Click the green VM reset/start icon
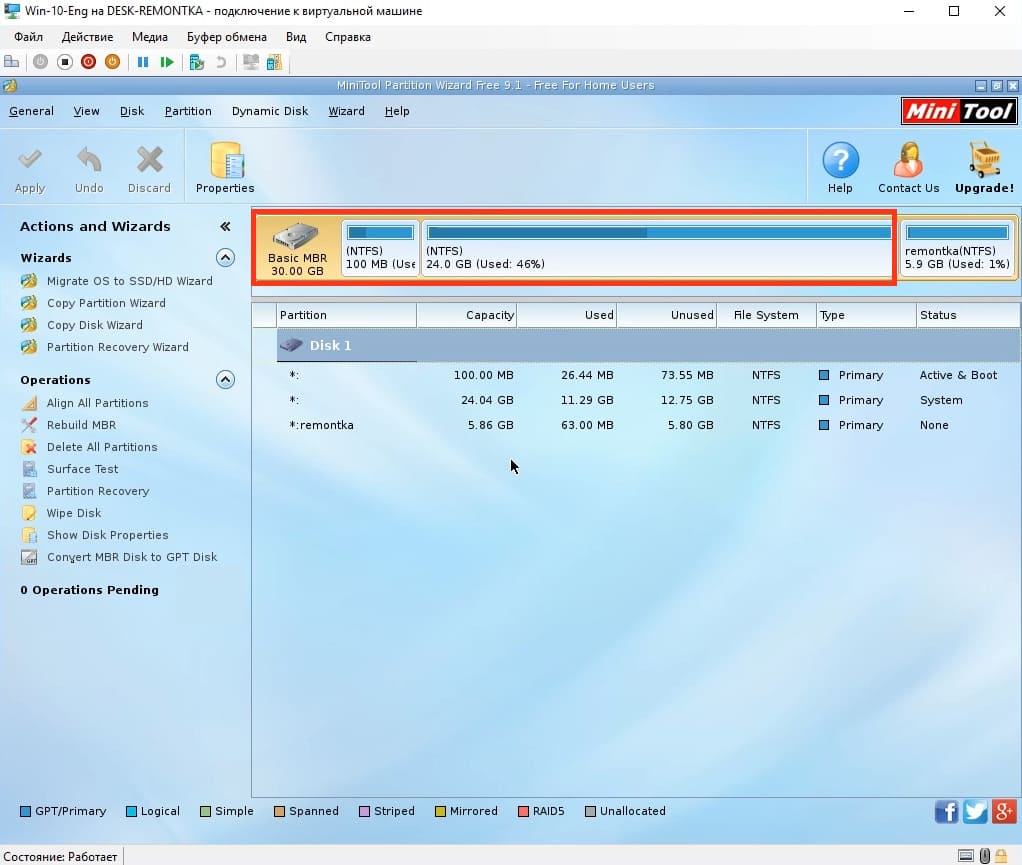The height and width of the screenshot is (865, 1022). tap(167, 62)
